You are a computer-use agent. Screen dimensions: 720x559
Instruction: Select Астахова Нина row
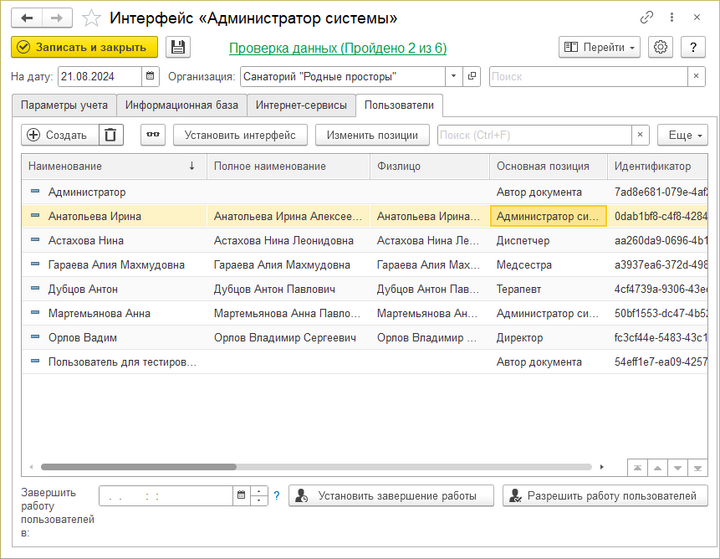point(86,240)
